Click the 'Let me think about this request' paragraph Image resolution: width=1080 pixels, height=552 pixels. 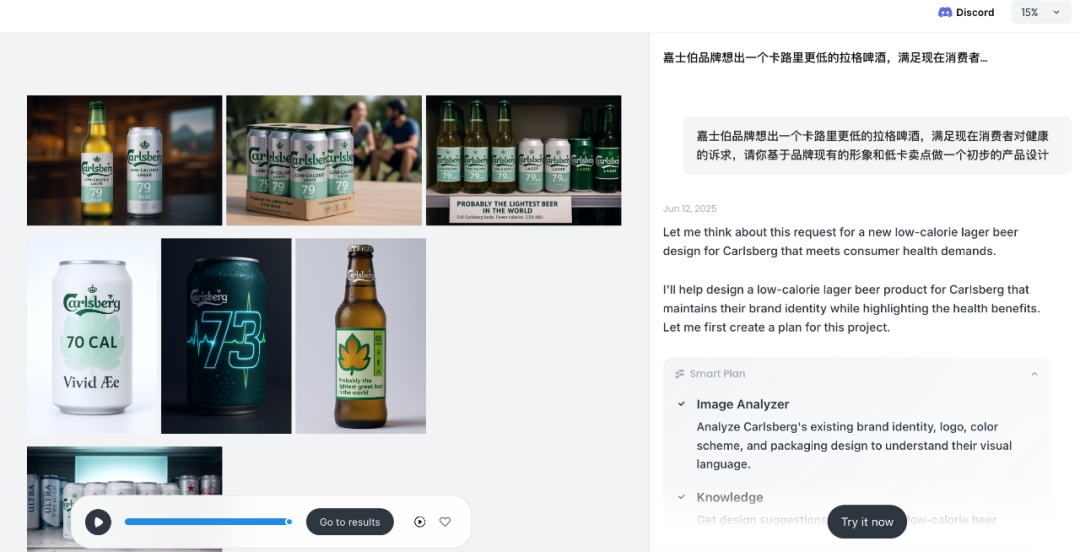click(x=840, y=242)
